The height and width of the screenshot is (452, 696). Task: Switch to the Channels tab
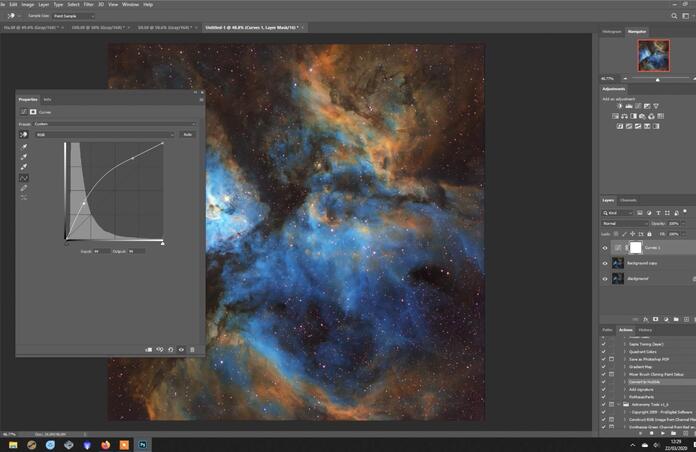click(628, 200)
